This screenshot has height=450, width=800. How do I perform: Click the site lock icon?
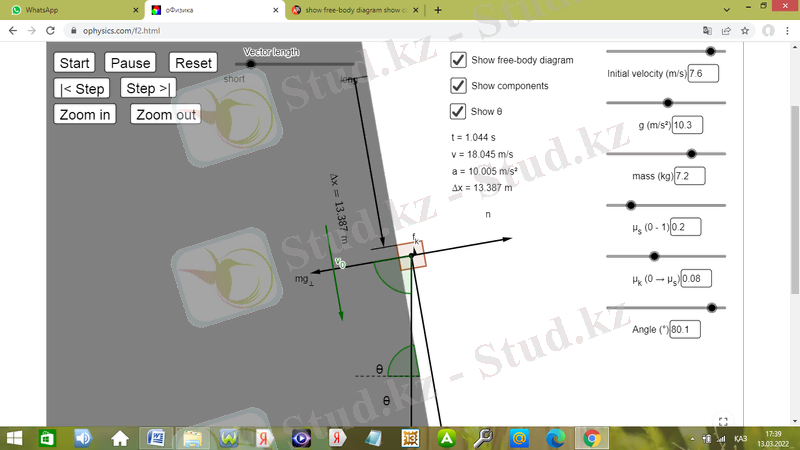click(x=73, y=31)
